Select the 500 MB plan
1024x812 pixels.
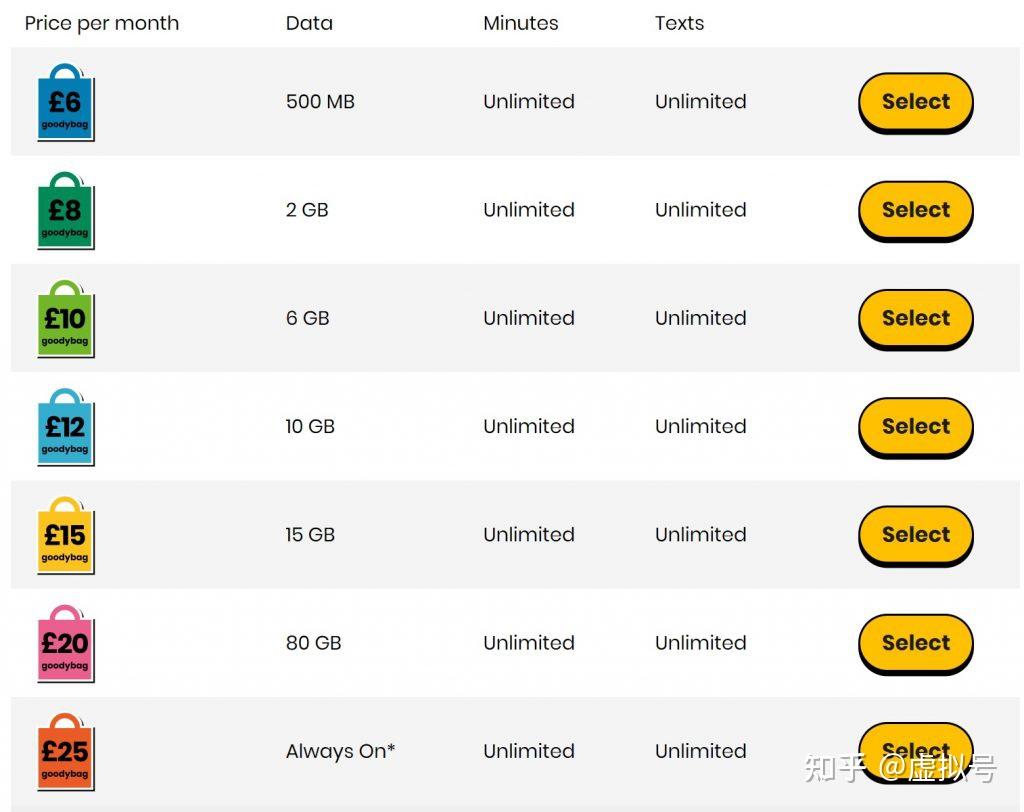914,102
